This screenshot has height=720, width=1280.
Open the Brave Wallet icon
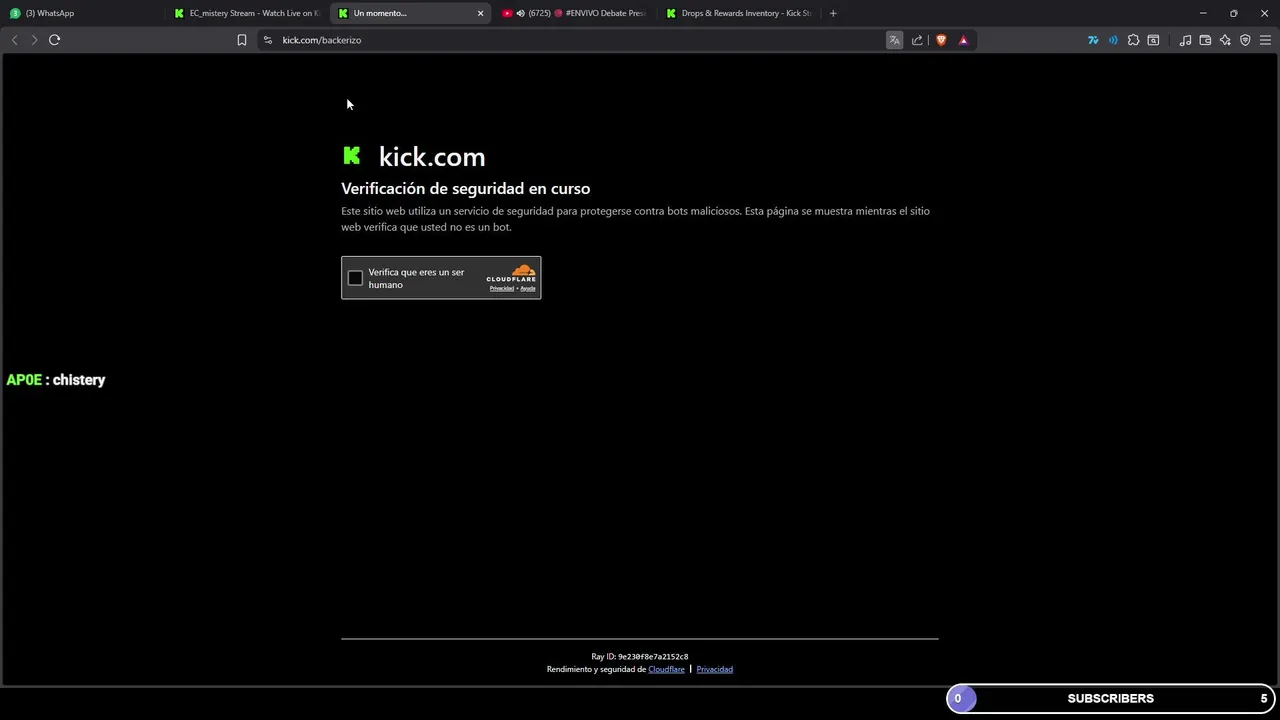click(x=1205, y=40)
